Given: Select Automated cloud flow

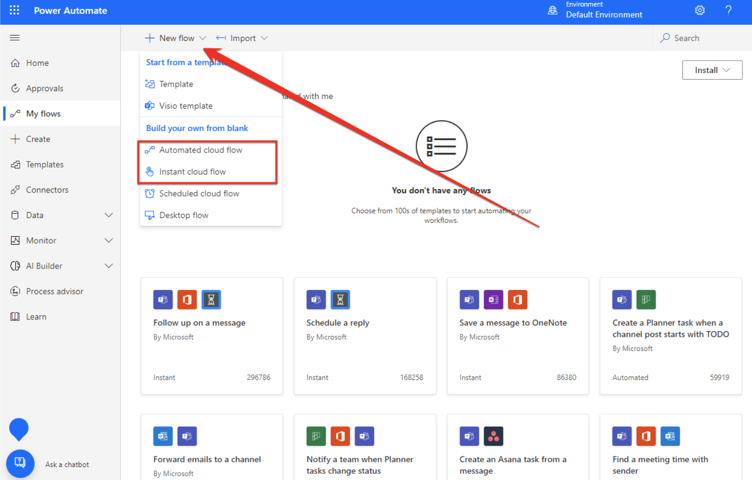Looking at the screenshot, I should (211, 150).
